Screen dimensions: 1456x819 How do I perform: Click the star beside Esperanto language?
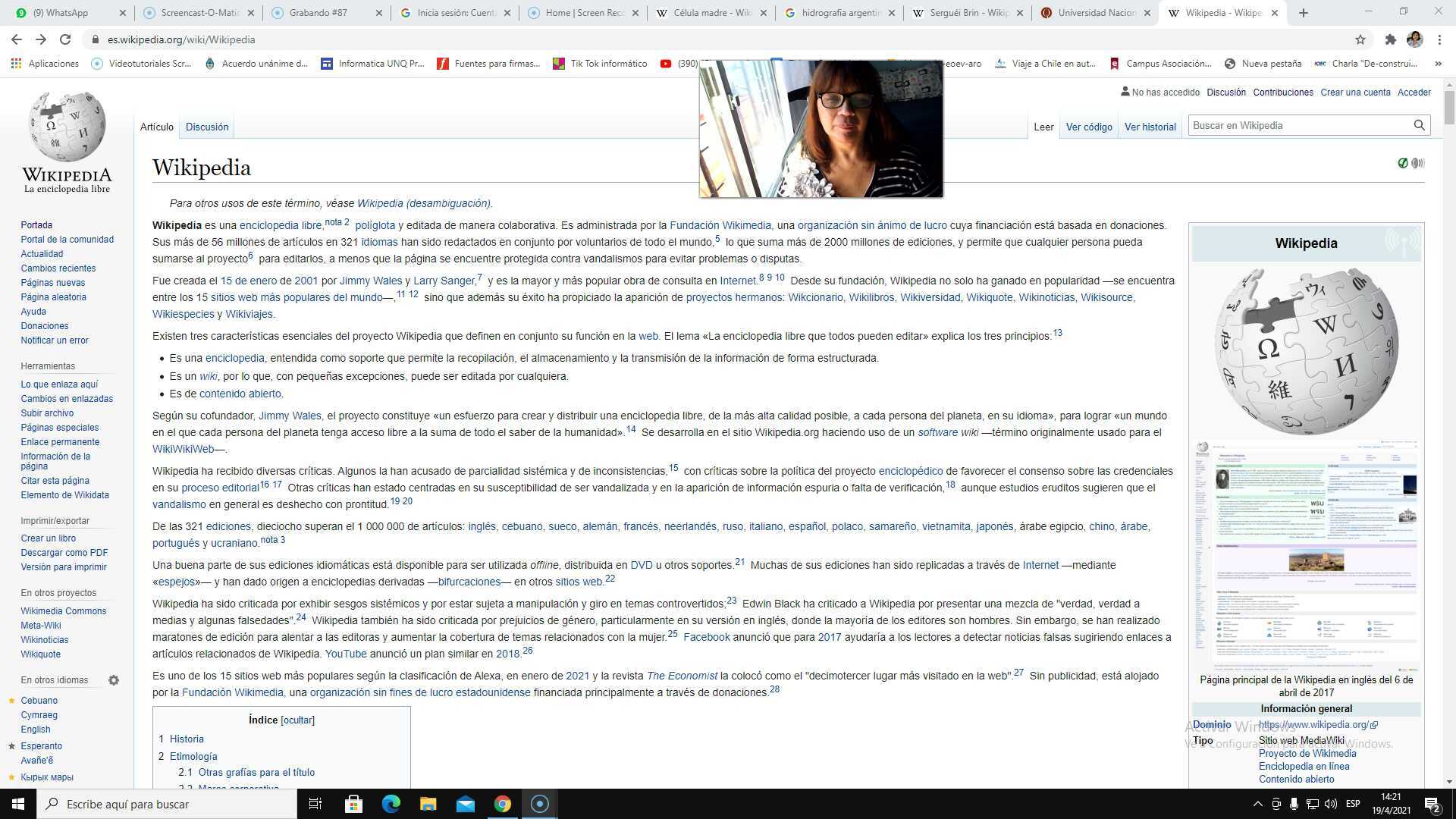point(10,746)
